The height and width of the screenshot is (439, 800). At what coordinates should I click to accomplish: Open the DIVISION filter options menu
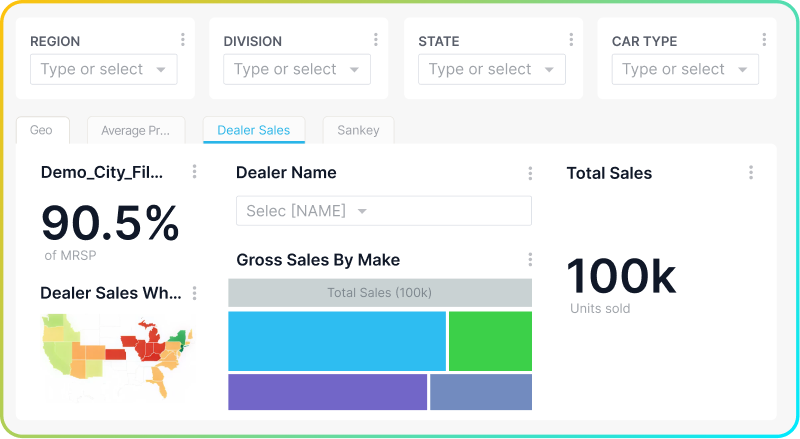click(x=376, y=40)
